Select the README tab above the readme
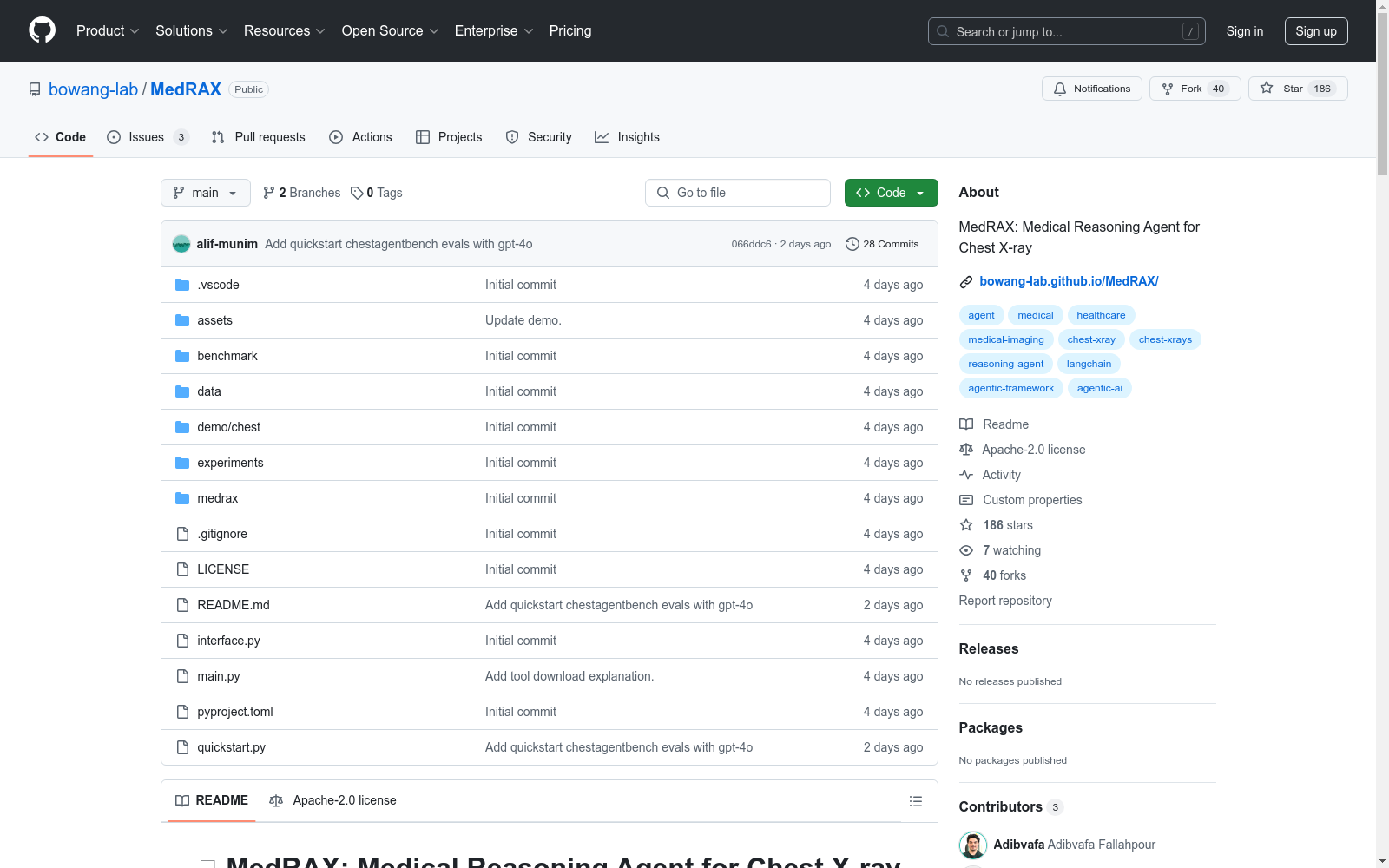Image resolution: width=1389 pixels, height=868 pixels. point(212,800)
